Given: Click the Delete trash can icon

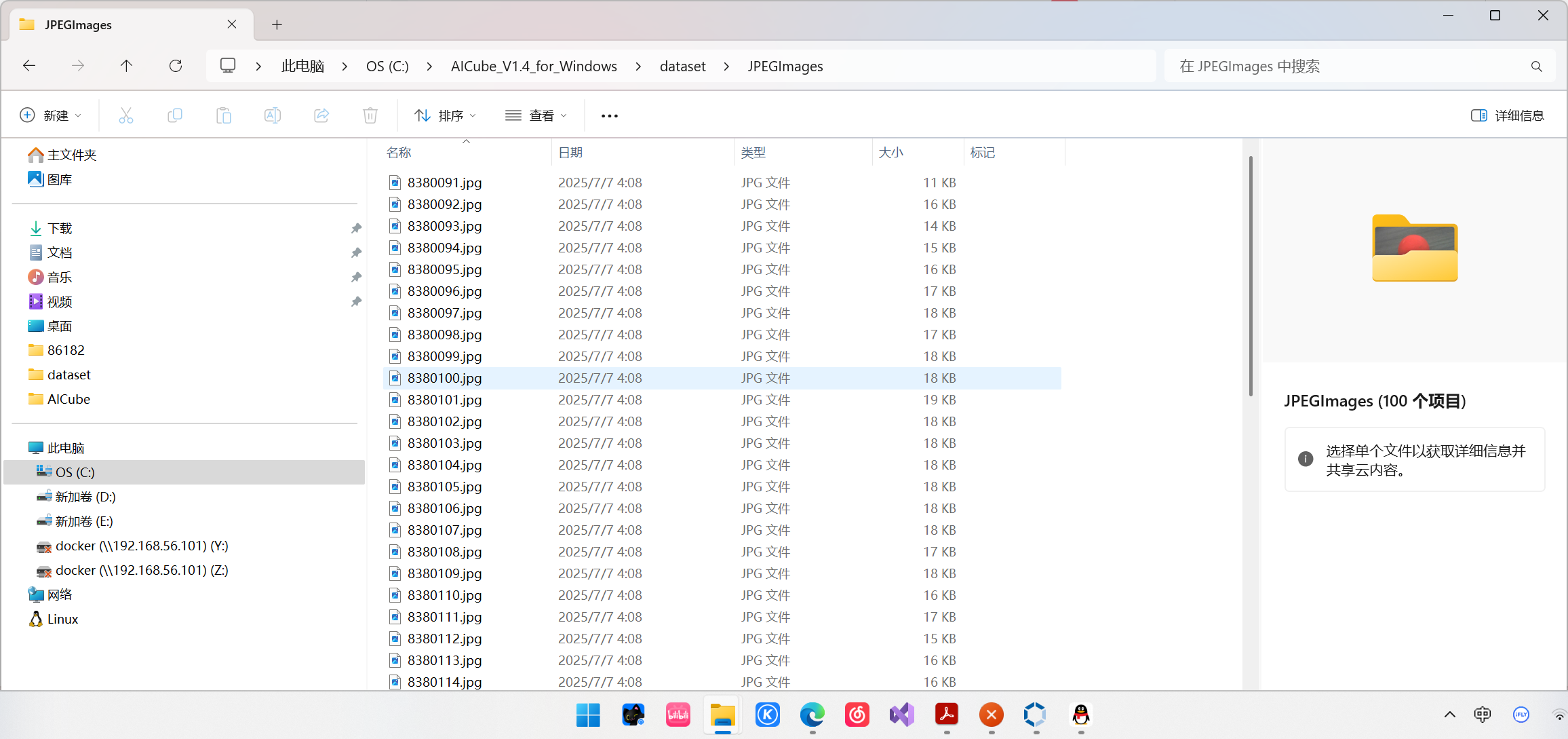Looking at the screenshot, I should (x=370, y=115).
